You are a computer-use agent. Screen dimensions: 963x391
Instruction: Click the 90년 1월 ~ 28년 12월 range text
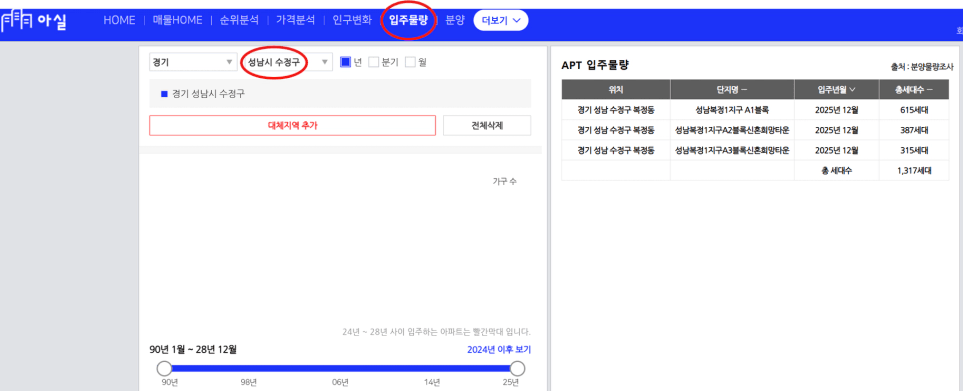193,350
